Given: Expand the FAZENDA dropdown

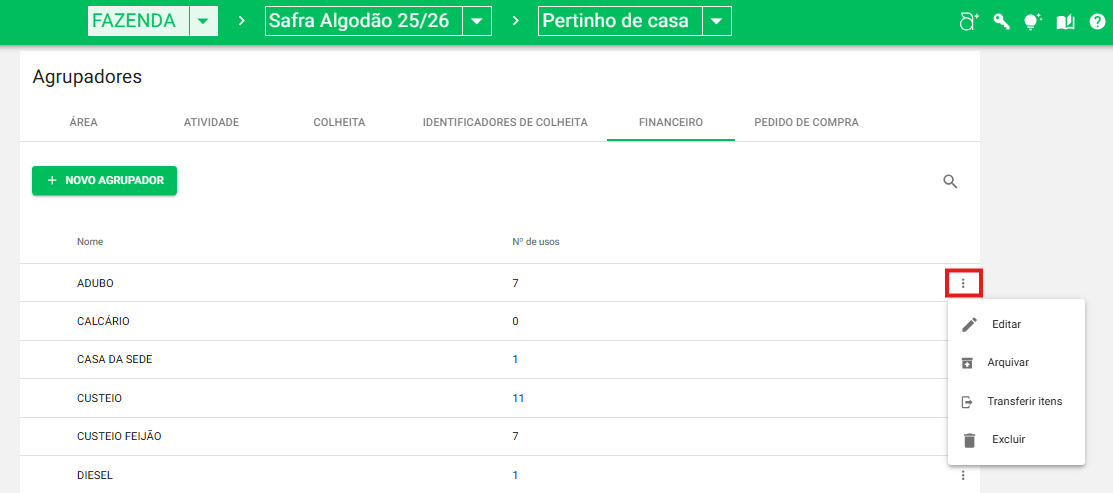Looking at the screenshot, I should click(203, 21).
